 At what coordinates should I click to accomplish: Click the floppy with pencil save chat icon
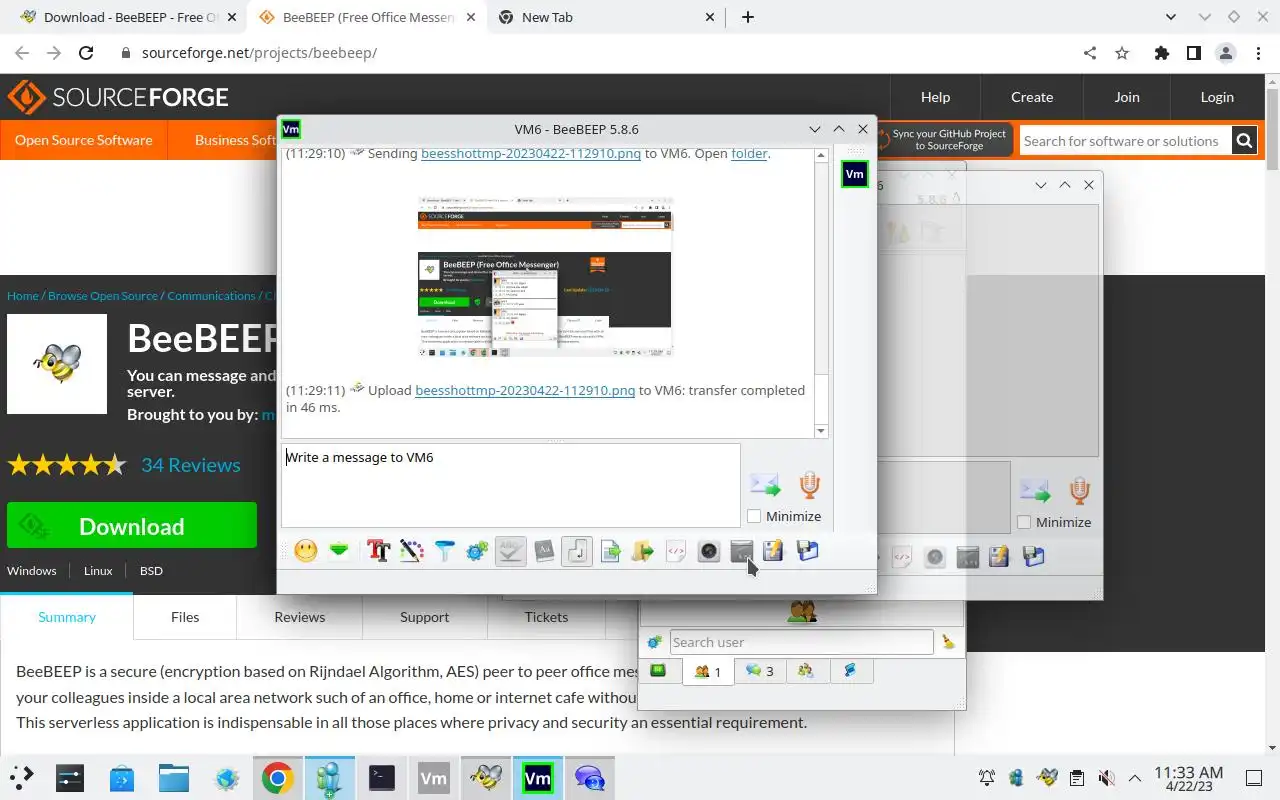pyautogui.click(x=774, y=551)
